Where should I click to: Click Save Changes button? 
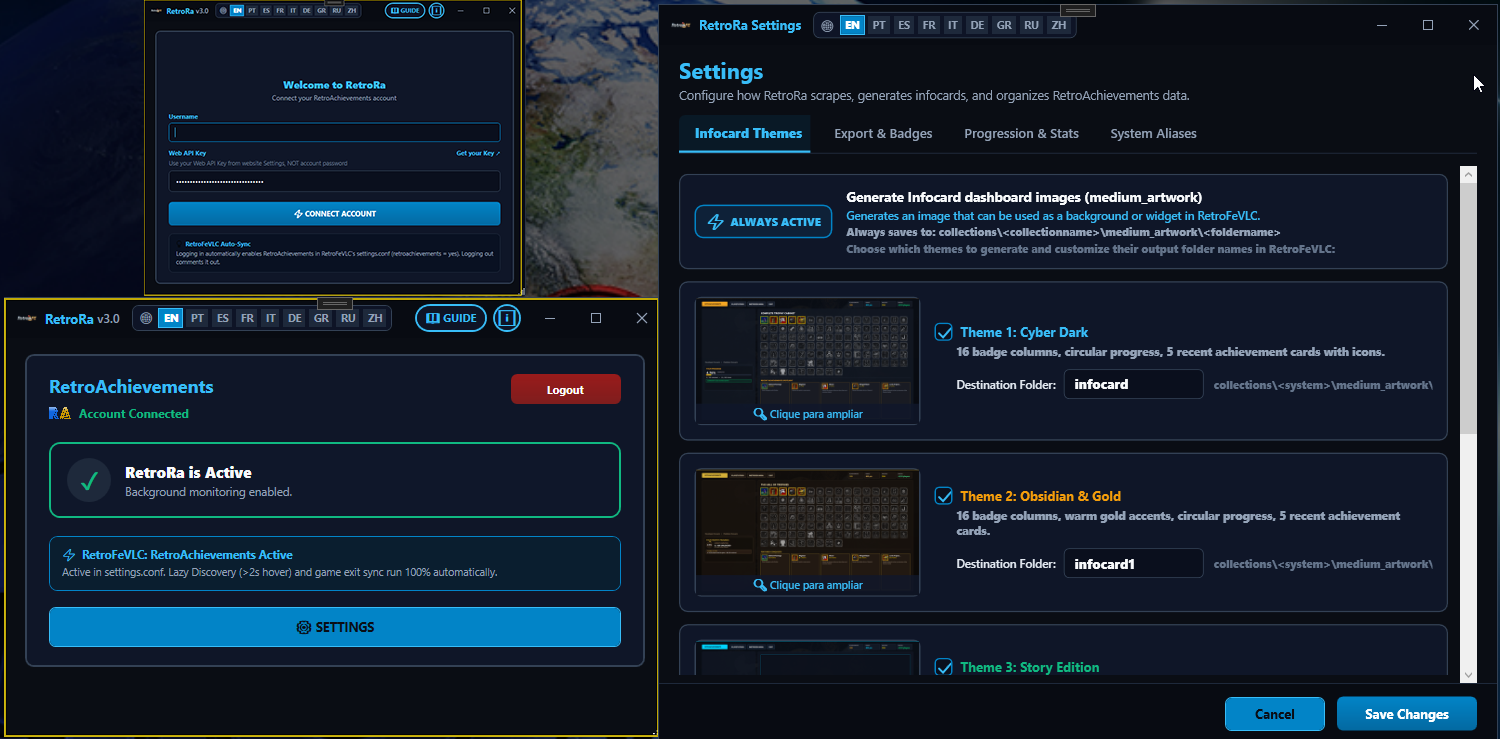click(1406, 714)
